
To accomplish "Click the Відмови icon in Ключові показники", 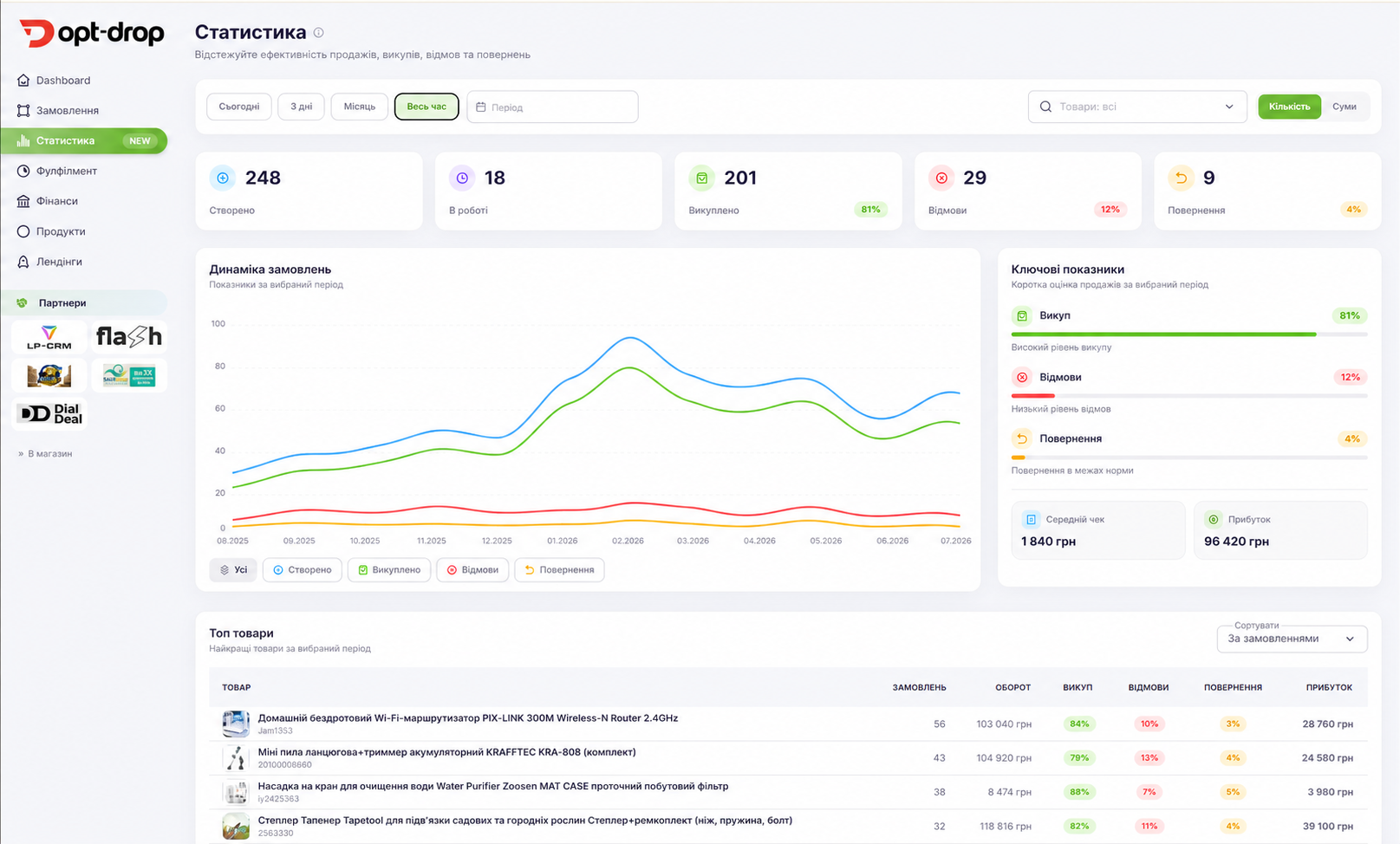I will [1022, 378].
